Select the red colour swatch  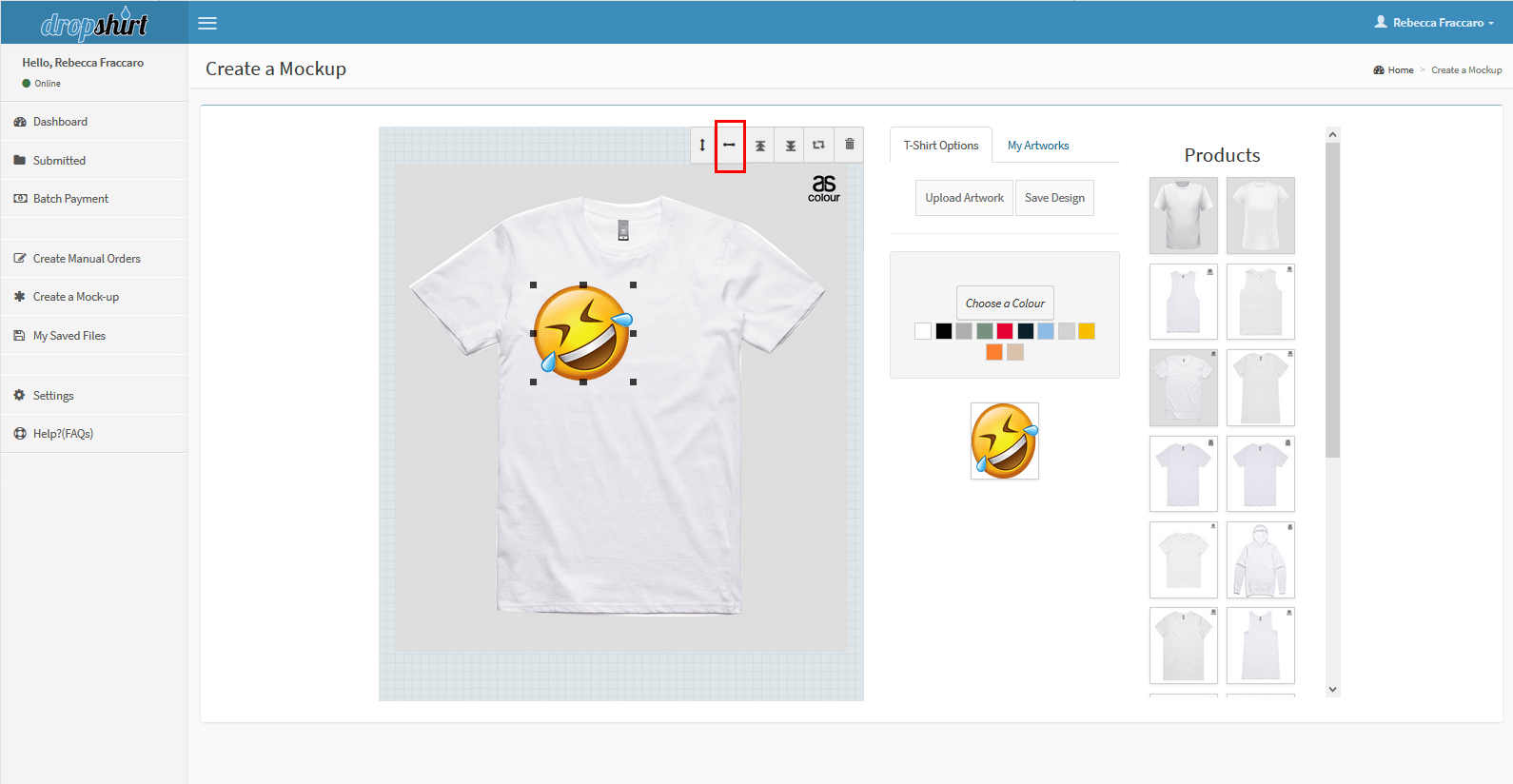(x=1005, y=331)
